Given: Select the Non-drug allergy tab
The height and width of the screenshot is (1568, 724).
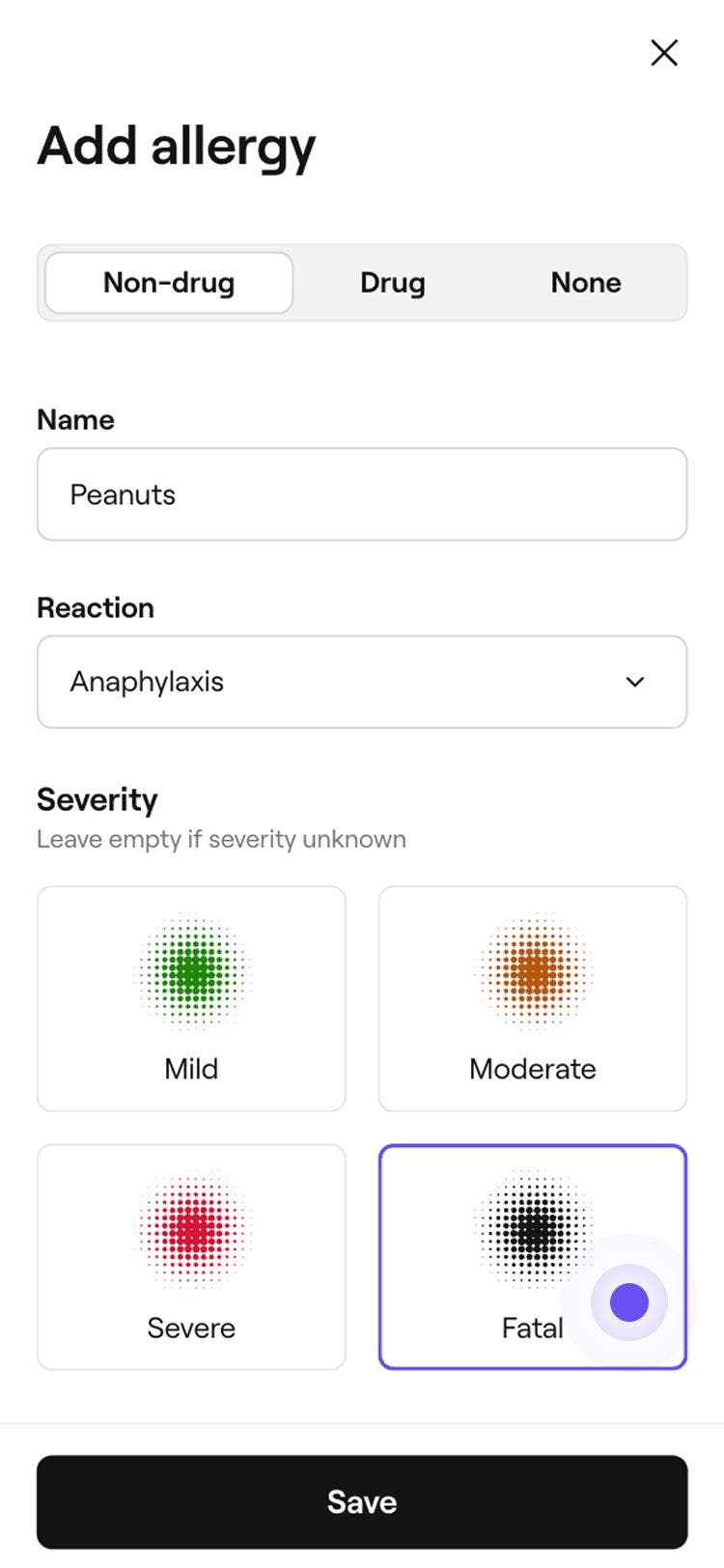Looking at the screenshot, I should [x=169, y=283].
